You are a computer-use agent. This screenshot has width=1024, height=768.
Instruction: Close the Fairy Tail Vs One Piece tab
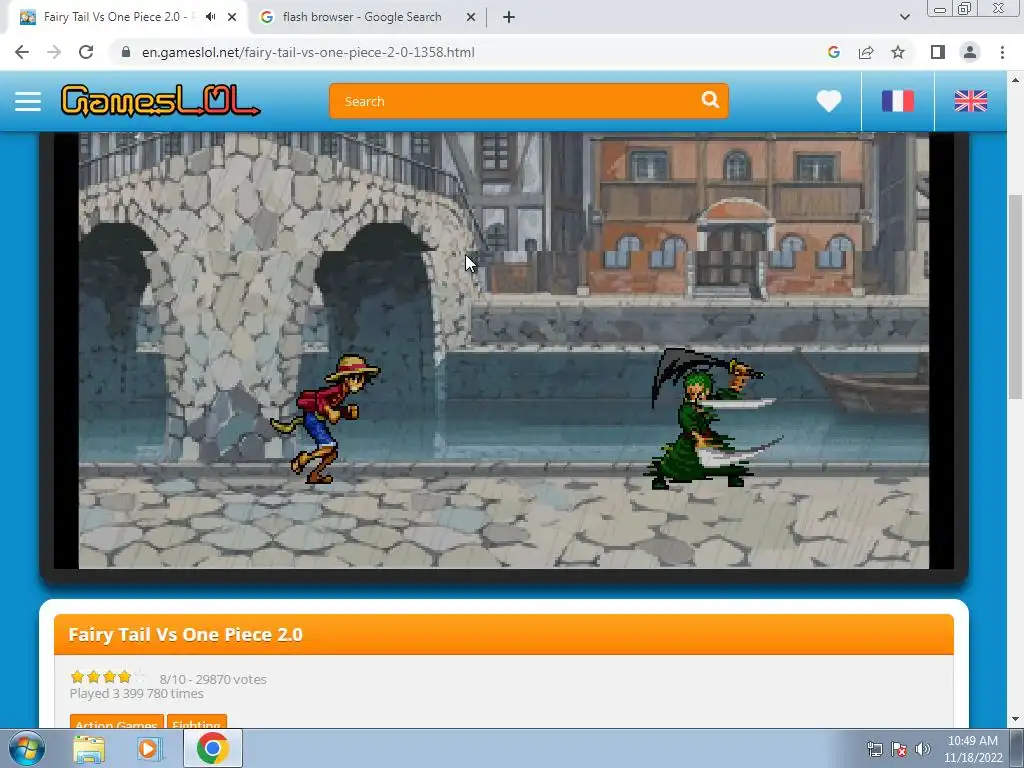click(232, 17)
